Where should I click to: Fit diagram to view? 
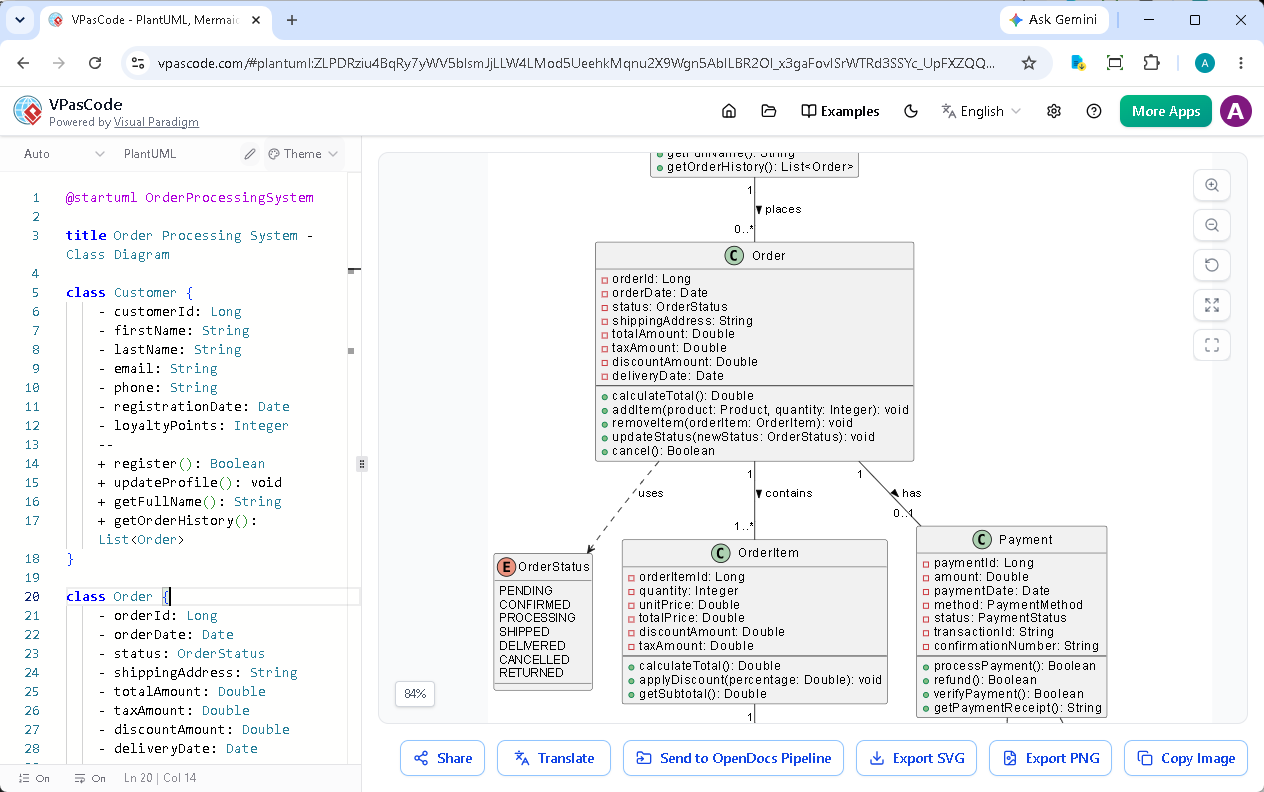1212,305
